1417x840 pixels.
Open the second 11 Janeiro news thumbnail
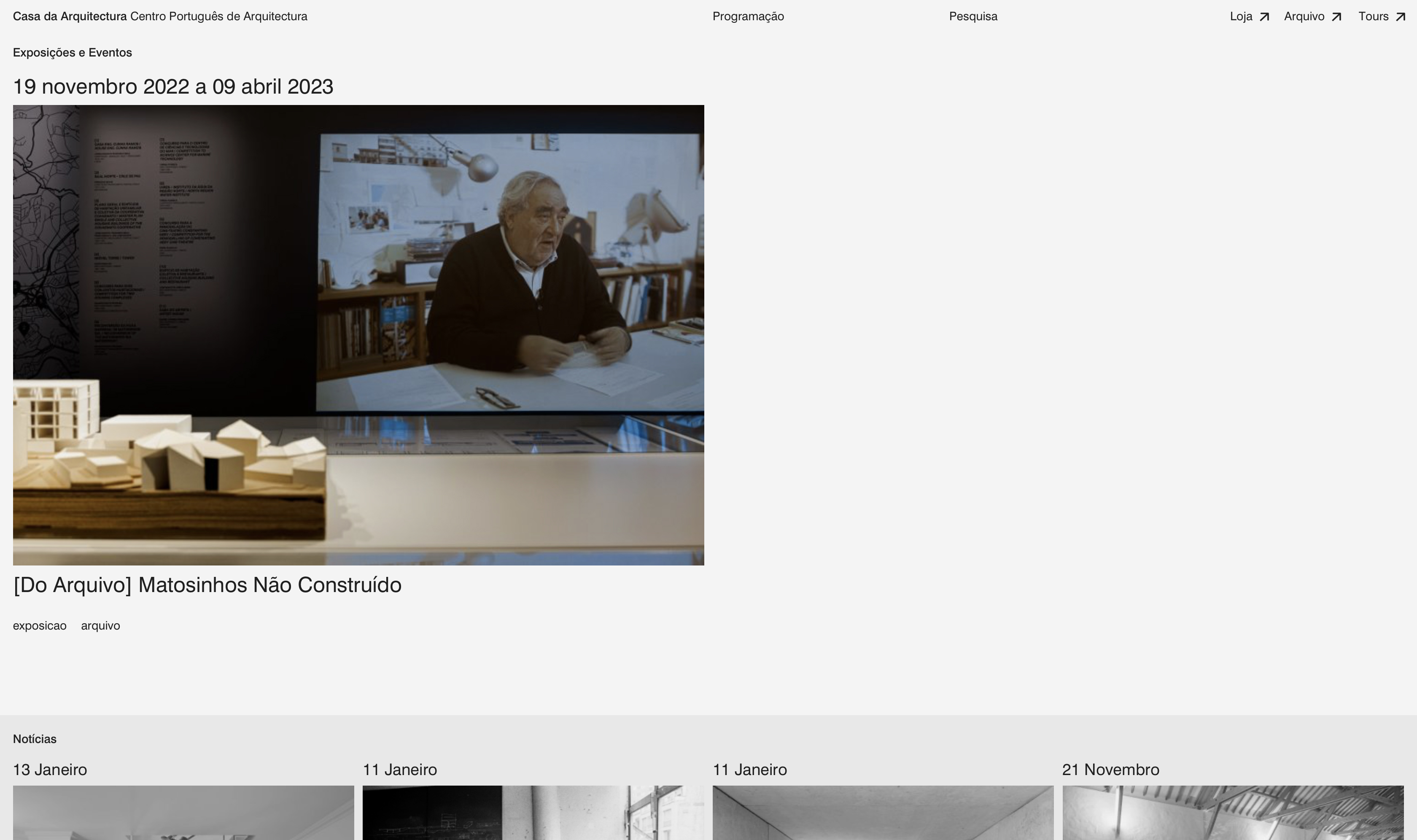(x=883, y=812)
